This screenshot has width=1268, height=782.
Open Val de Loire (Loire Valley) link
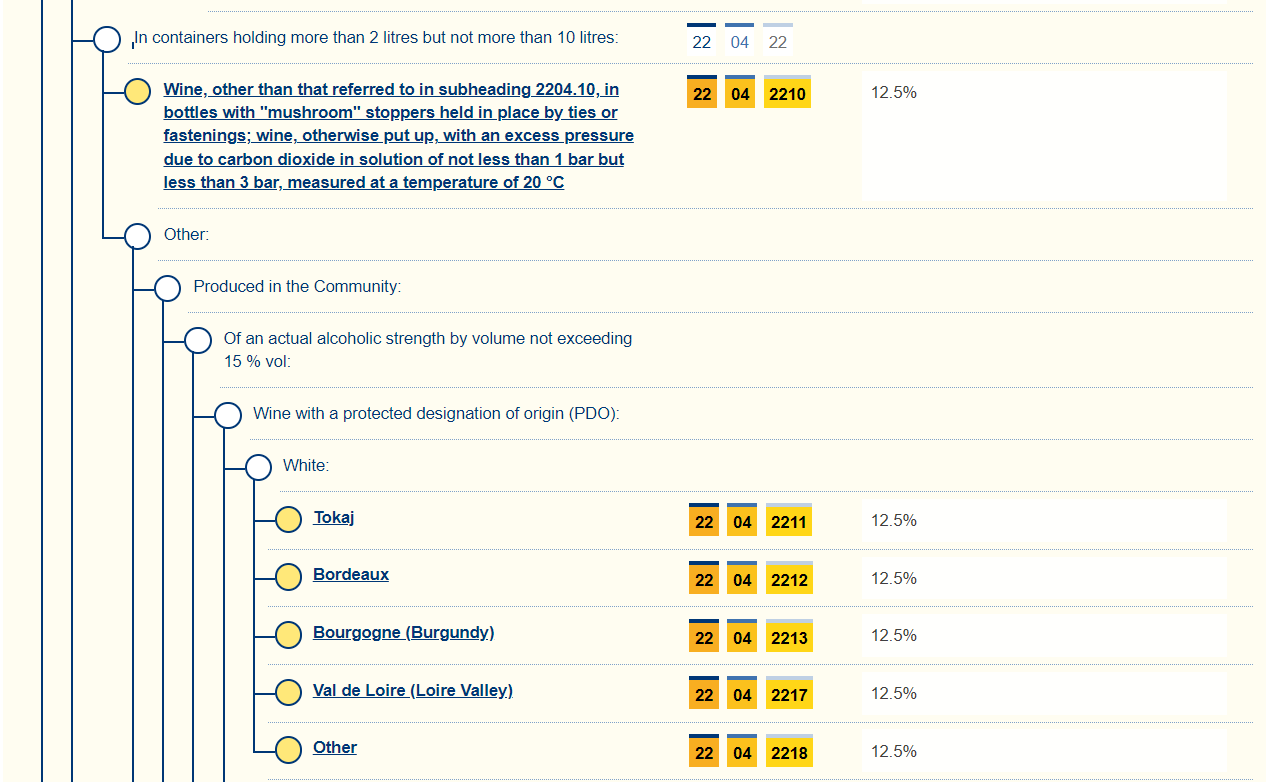412,690
